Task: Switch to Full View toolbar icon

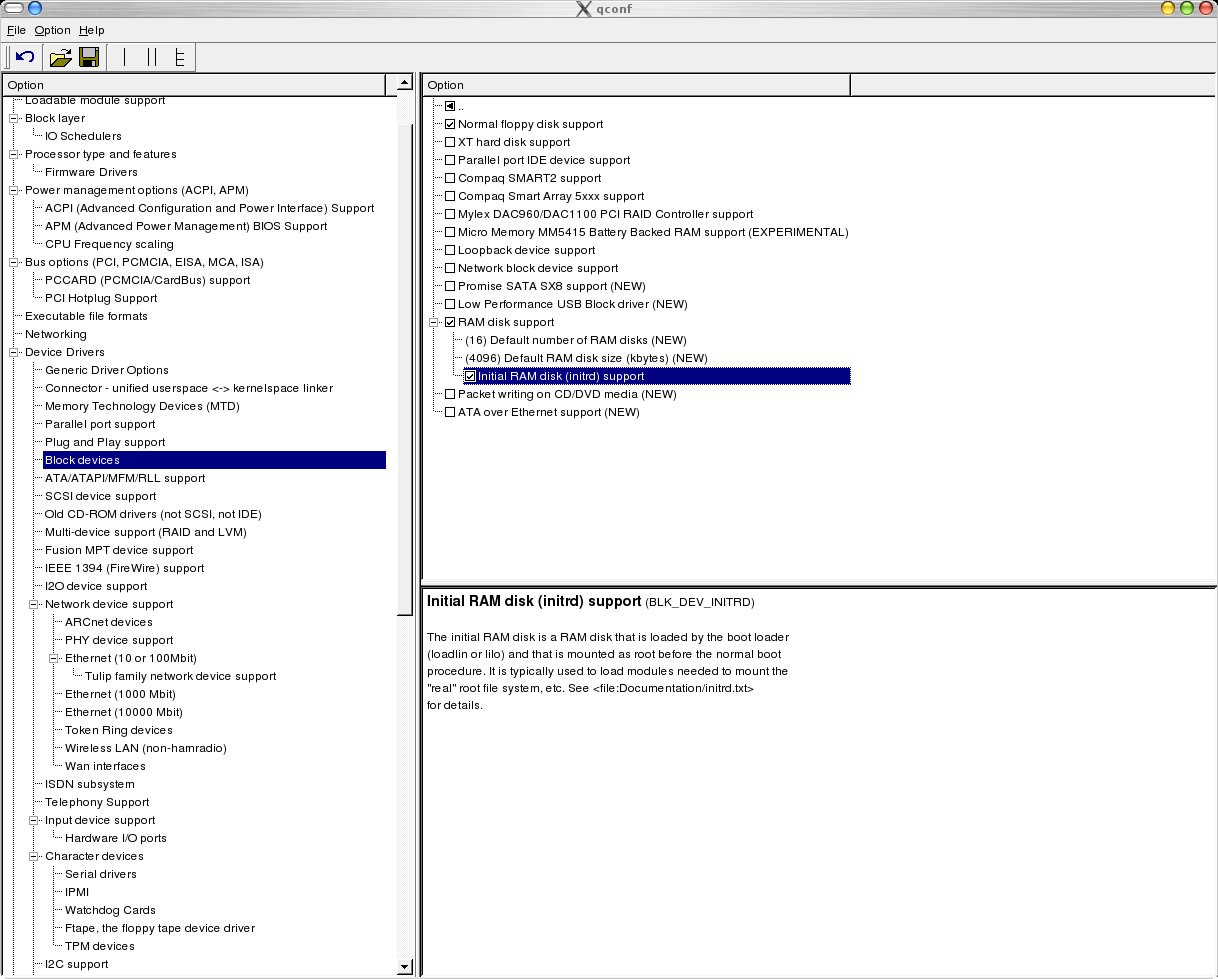Action: (180, 57)
